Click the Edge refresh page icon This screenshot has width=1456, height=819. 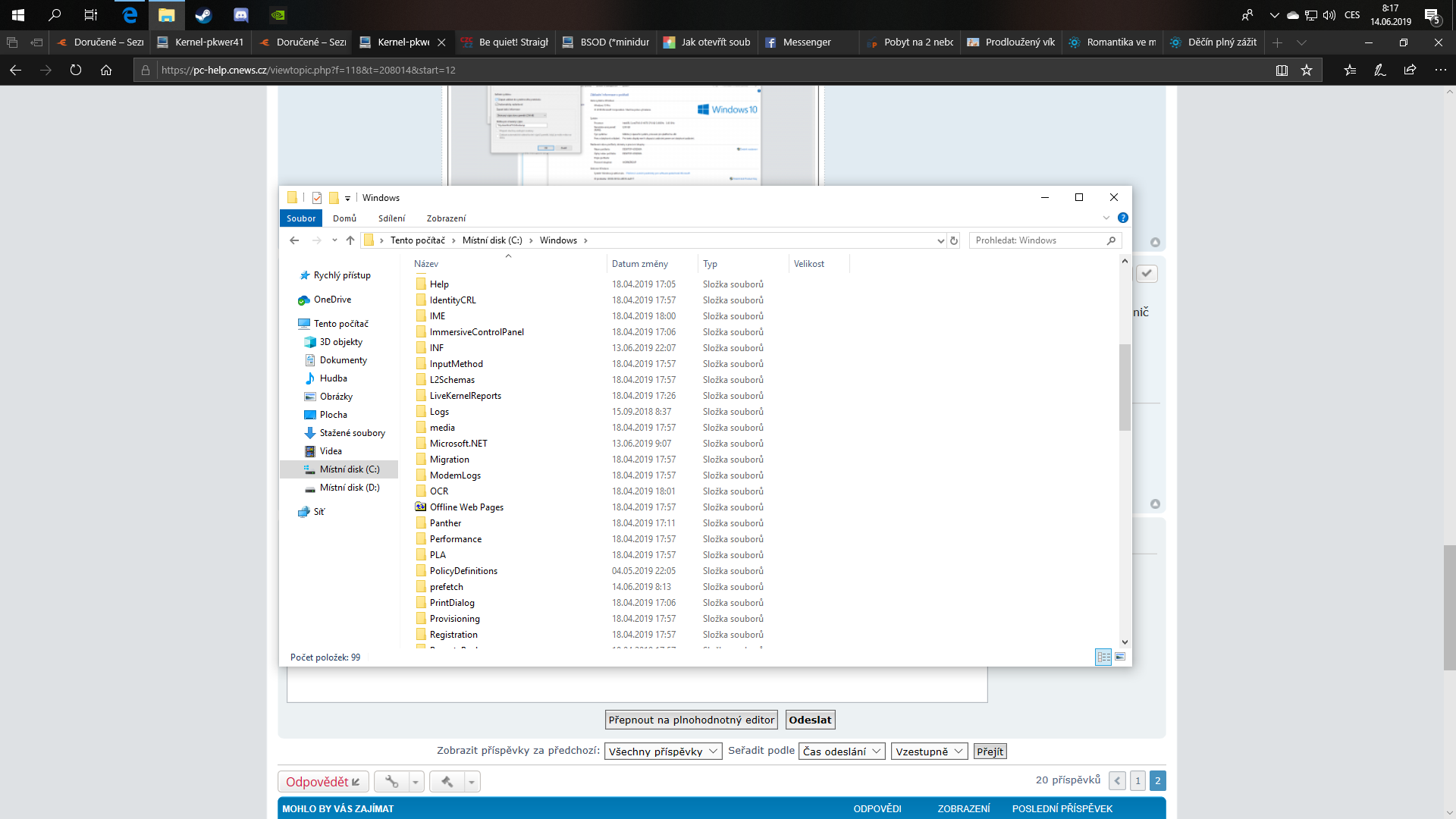pyautogui.click(x=76, y=70)
